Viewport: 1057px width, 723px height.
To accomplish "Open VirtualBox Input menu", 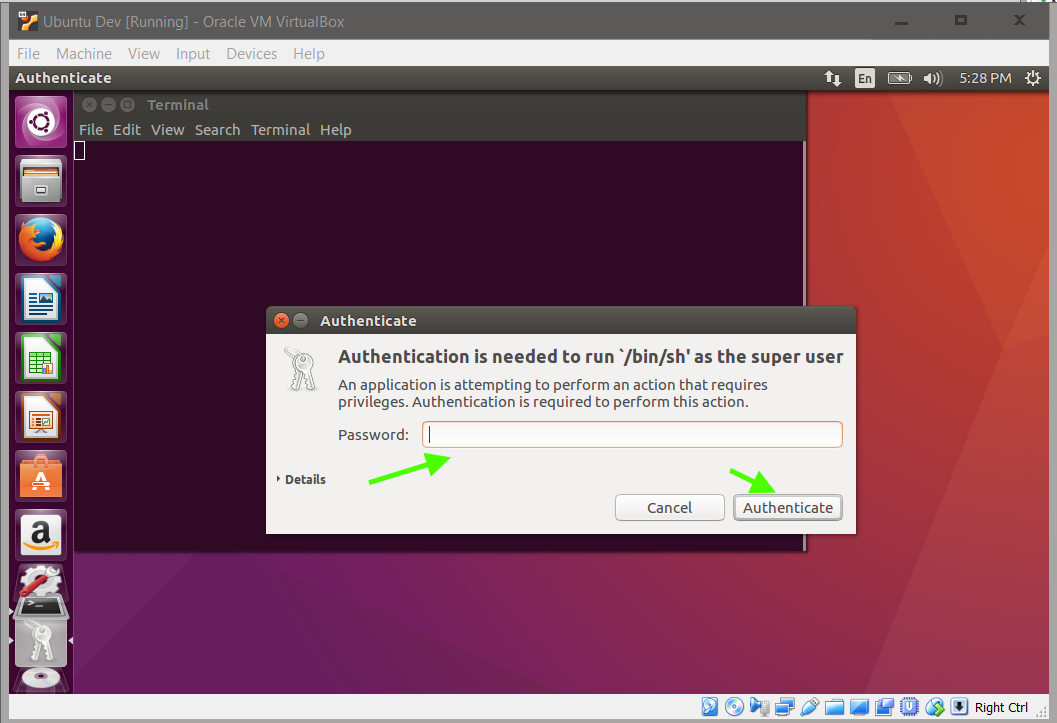I will pos(193,54).
